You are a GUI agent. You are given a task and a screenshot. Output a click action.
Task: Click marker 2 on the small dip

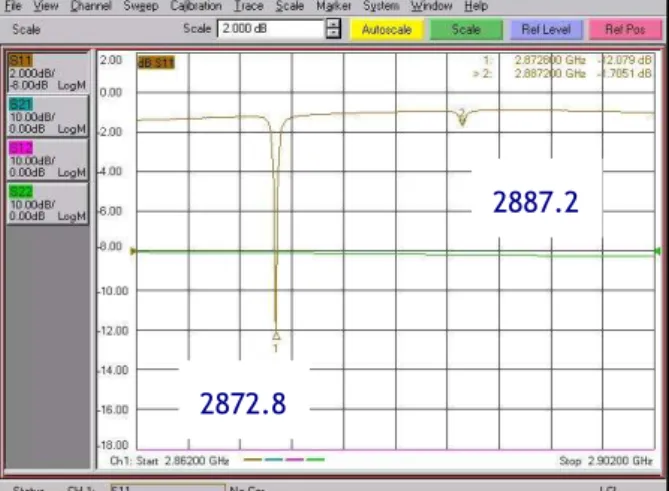[x=462, y=119]
